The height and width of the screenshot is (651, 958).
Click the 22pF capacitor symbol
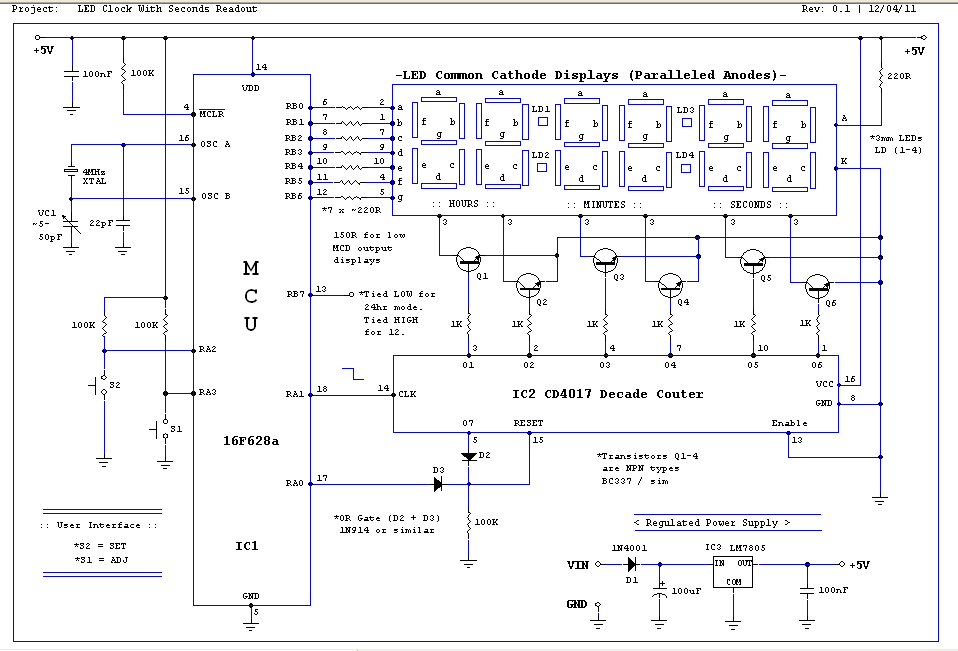coord(123,224)
